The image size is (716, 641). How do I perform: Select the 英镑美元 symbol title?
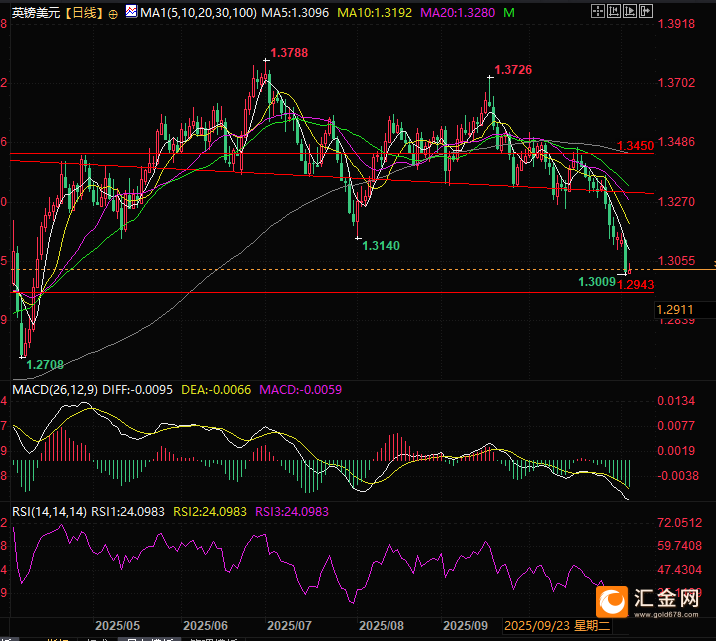point(33,13)
